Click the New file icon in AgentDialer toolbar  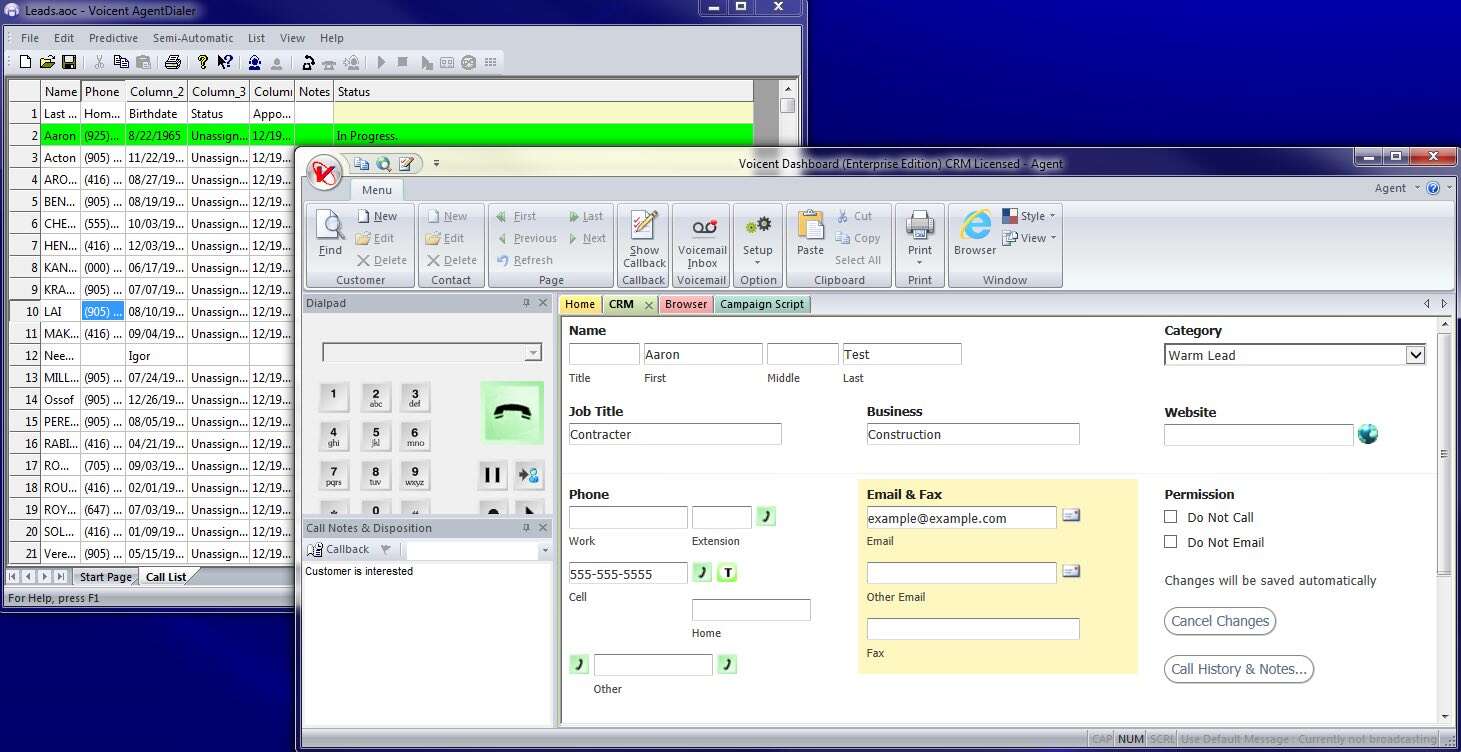(x=26, y=62)
